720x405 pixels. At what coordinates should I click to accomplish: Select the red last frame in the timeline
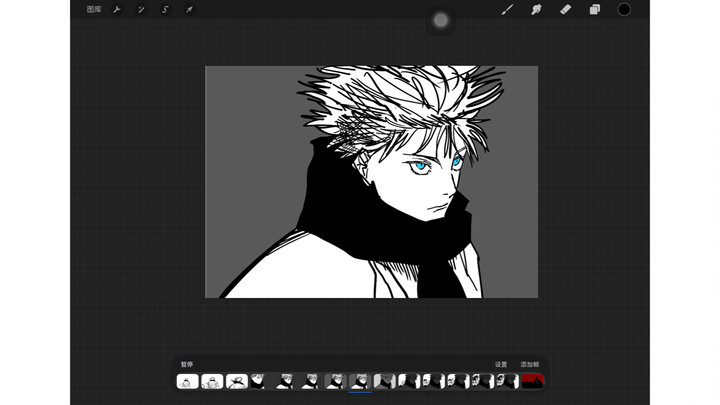point(533,381)
